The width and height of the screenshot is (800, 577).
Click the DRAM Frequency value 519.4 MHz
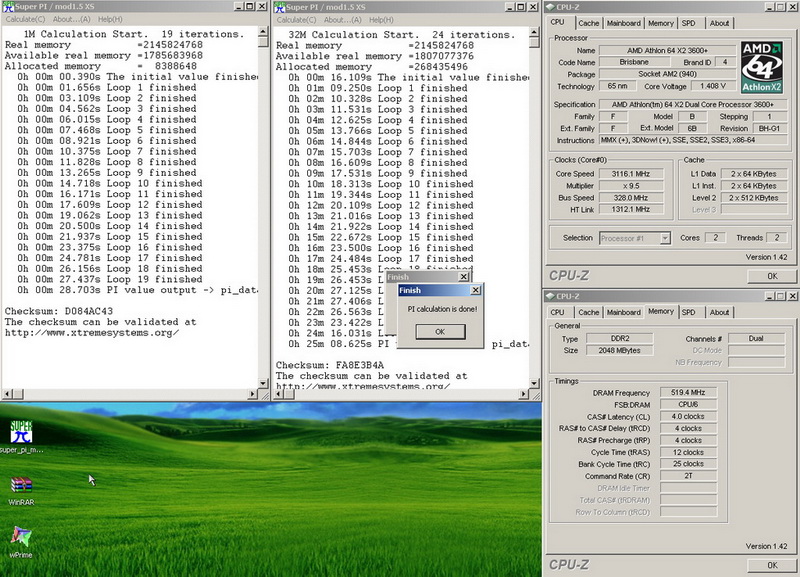point(688,392)
